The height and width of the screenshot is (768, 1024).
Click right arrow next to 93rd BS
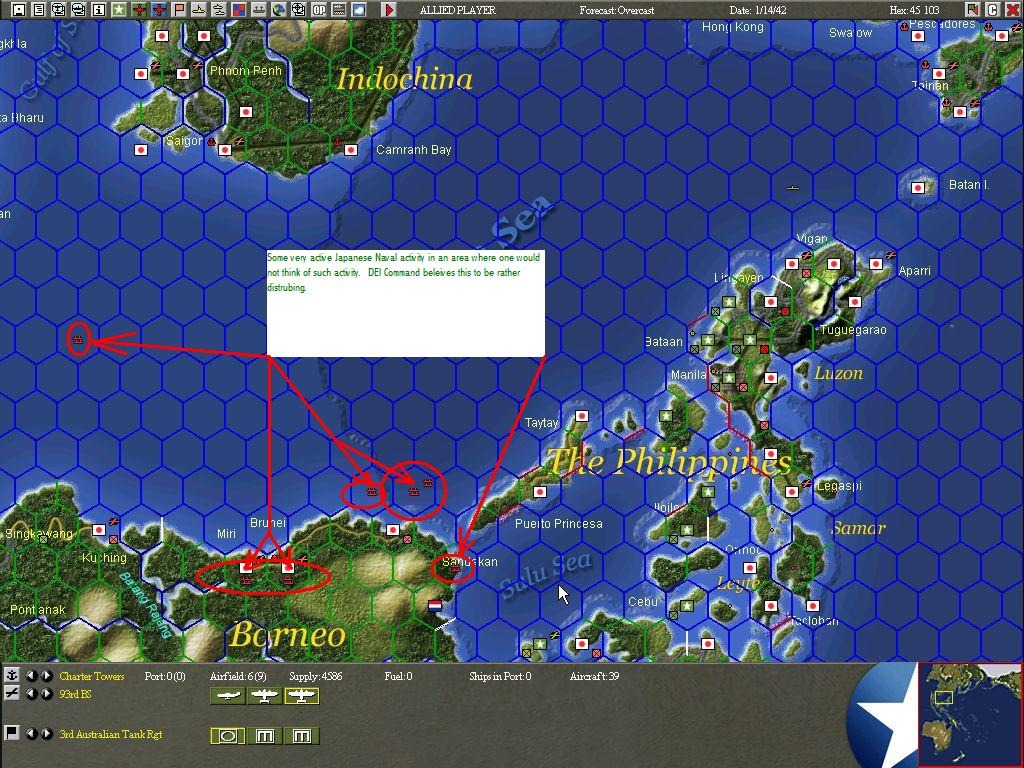coord(46,694)
